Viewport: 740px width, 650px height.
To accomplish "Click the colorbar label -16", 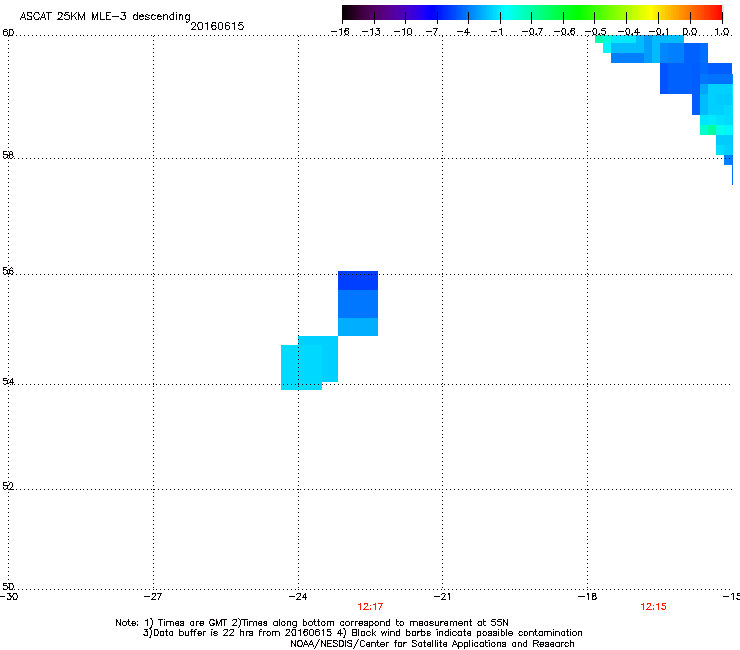I will (x=340, y=32).
